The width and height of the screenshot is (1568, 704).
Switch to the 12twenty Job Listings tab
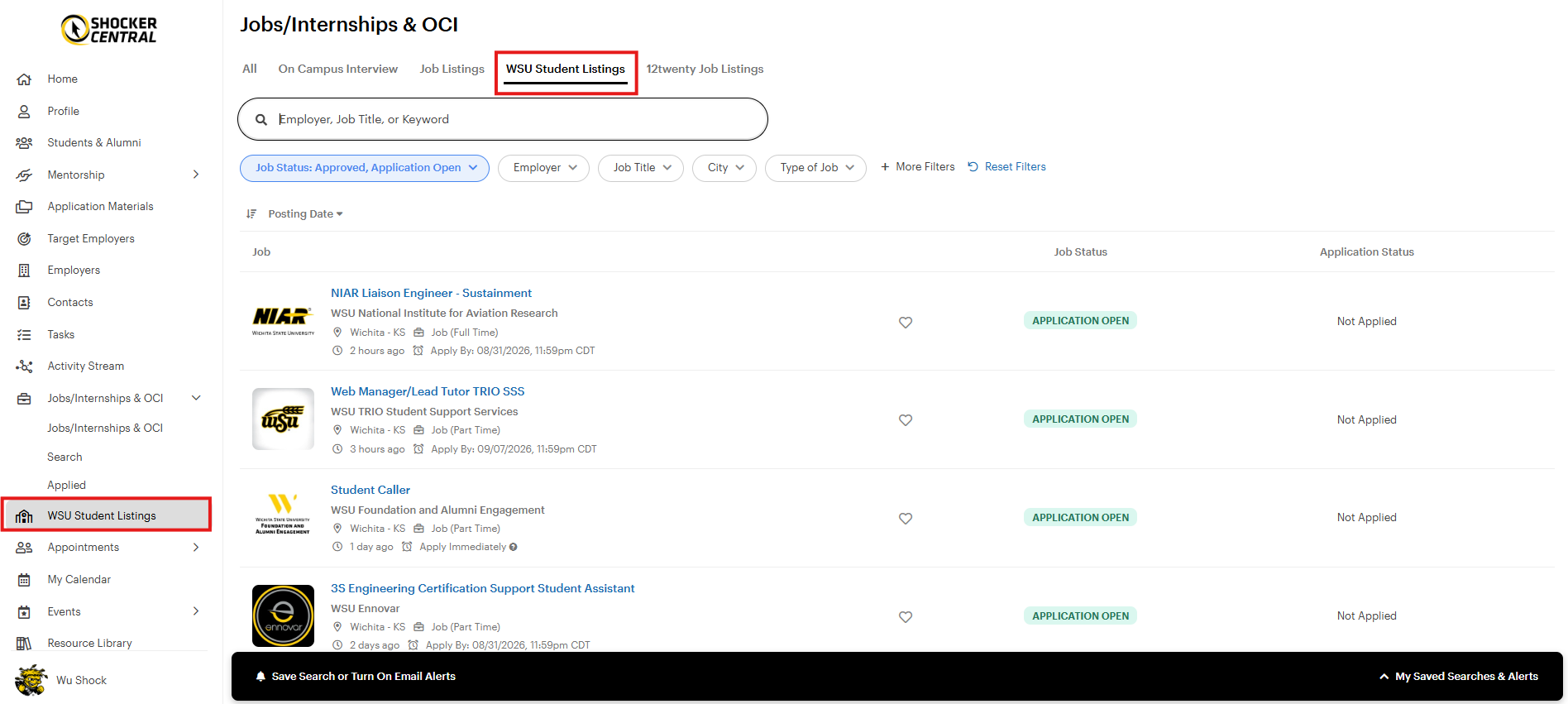click(705, 69)
